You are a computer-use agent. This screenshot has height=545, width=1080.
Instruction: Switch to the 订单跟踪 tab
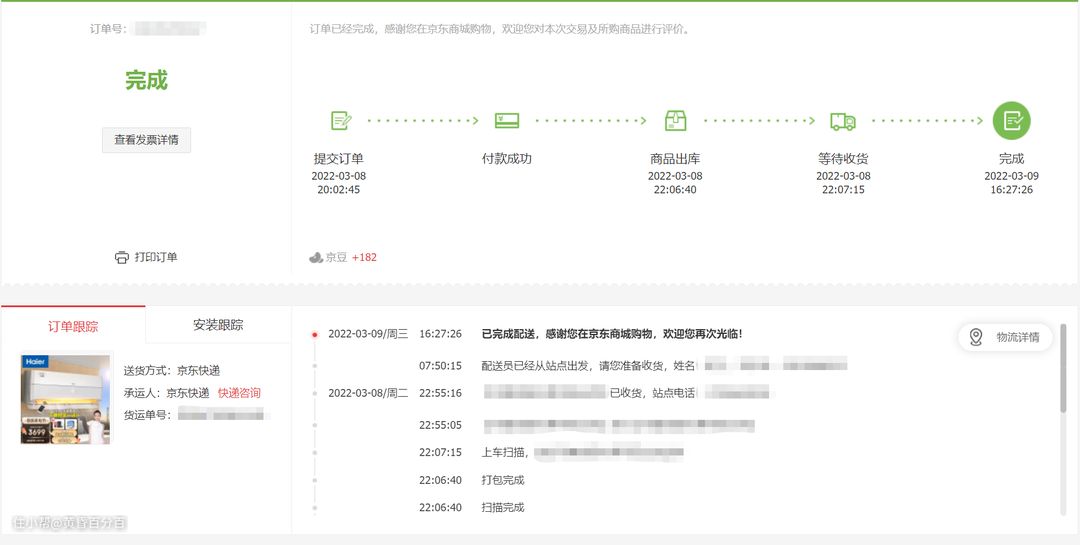tap(73, 326)
